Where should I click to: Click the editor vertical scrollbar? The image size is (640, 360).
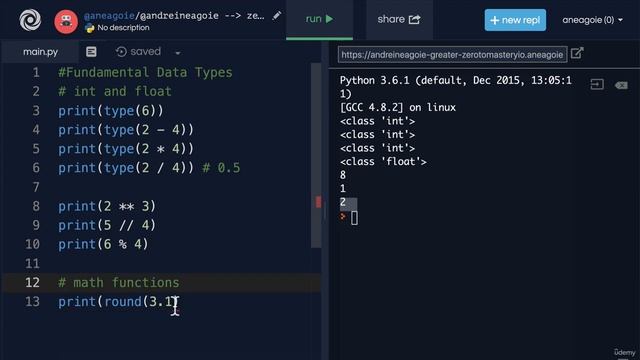pyautogui.click(x=316, y=155)
